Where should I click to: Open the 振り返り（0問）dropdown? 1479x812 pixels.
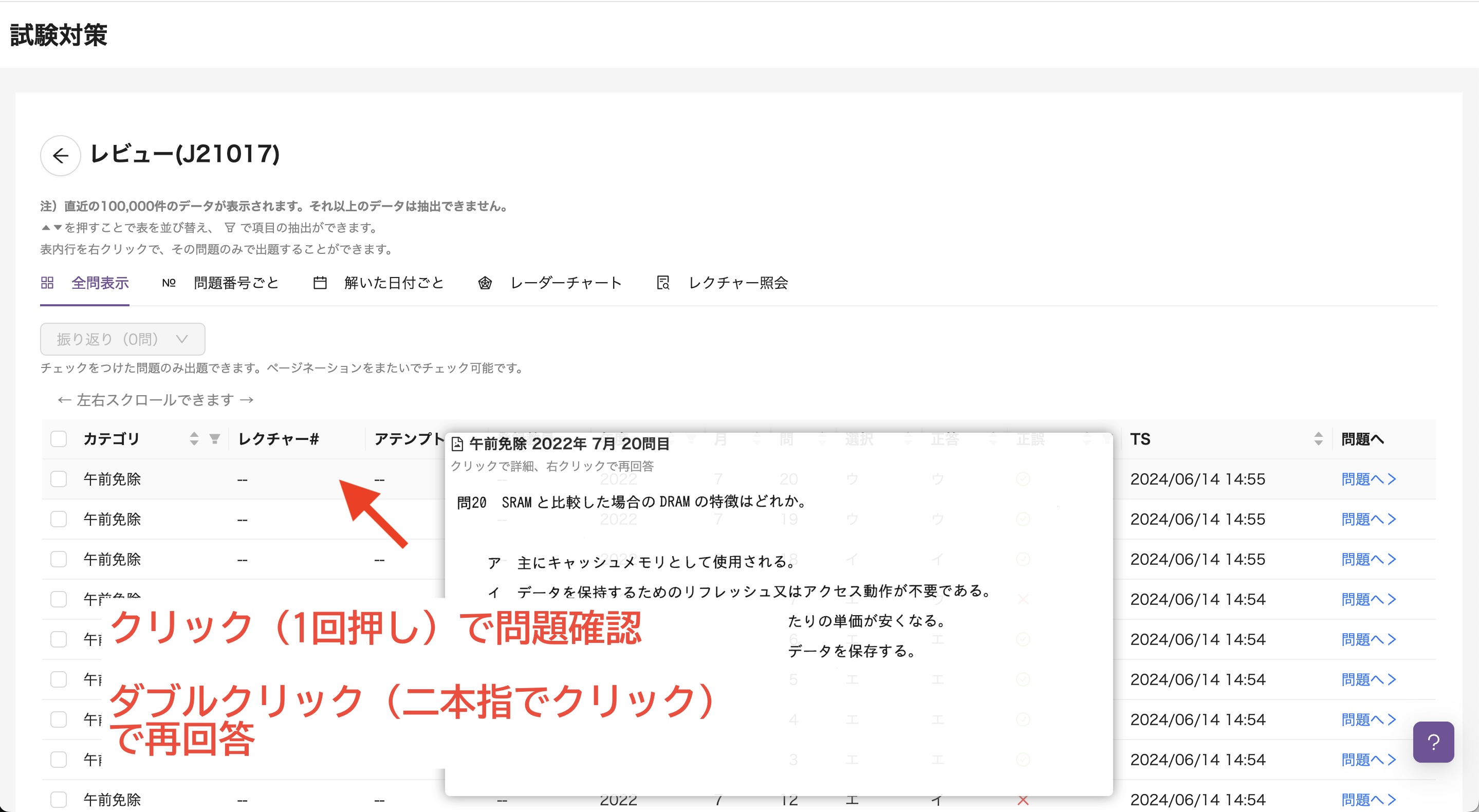[x=122, y=339]
